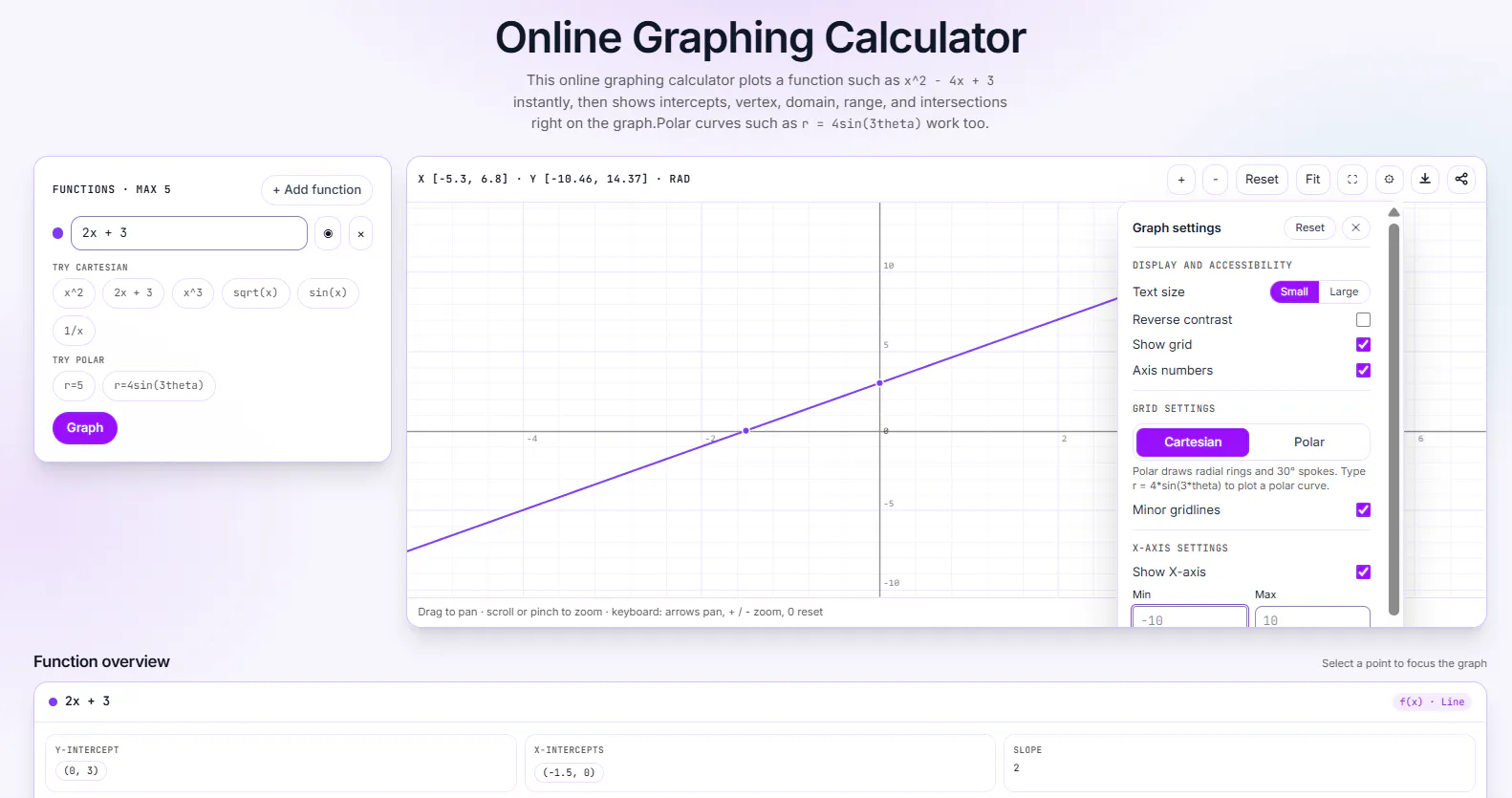The image size is (1512, 798).
Task: Click the 2x + 3 function overview title
Action: click(x=87, y=701)
